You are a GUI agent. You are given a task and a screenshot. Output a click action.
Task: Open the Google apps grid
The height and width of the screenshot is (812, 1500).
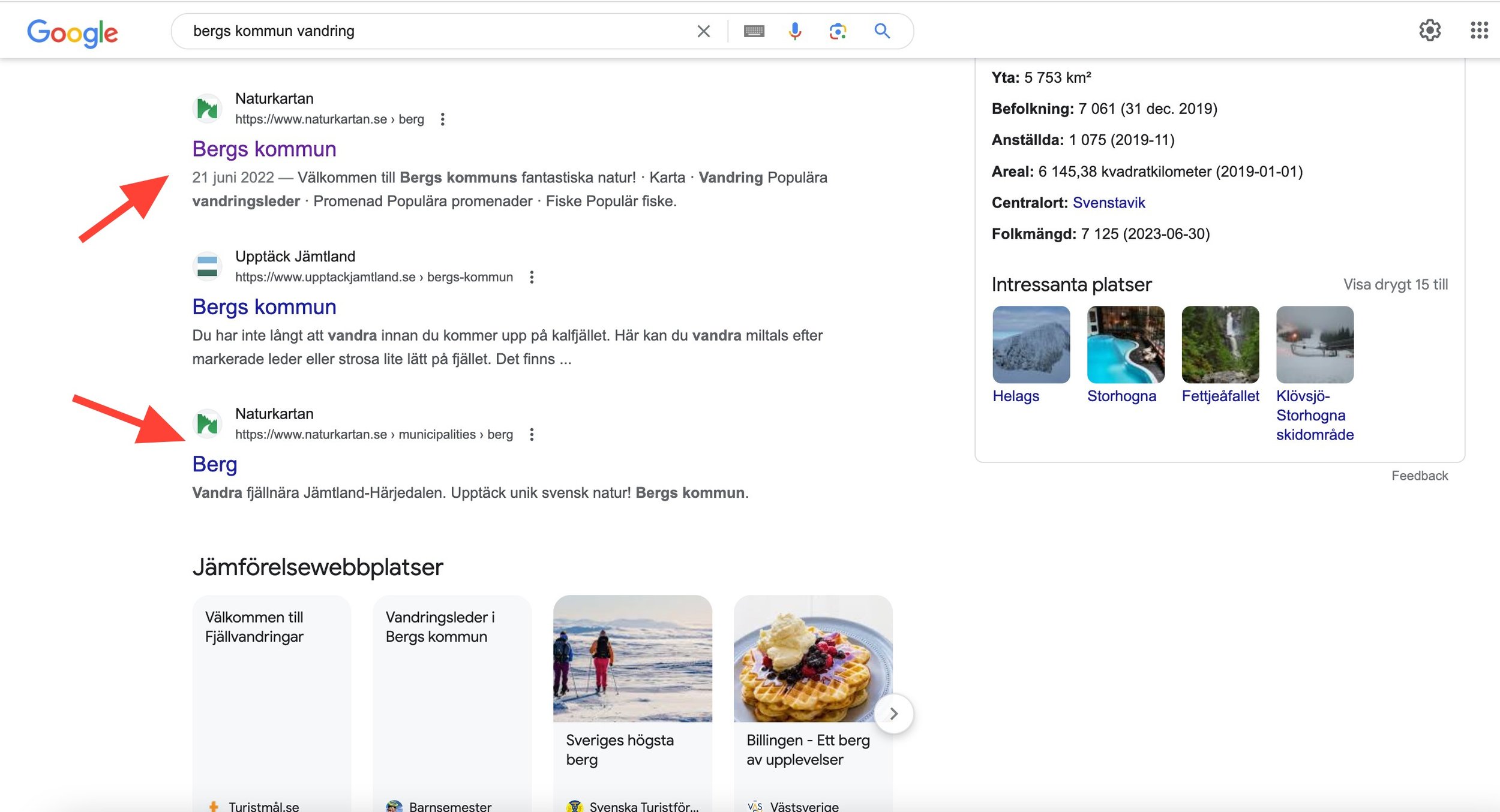coord(1479,30)
